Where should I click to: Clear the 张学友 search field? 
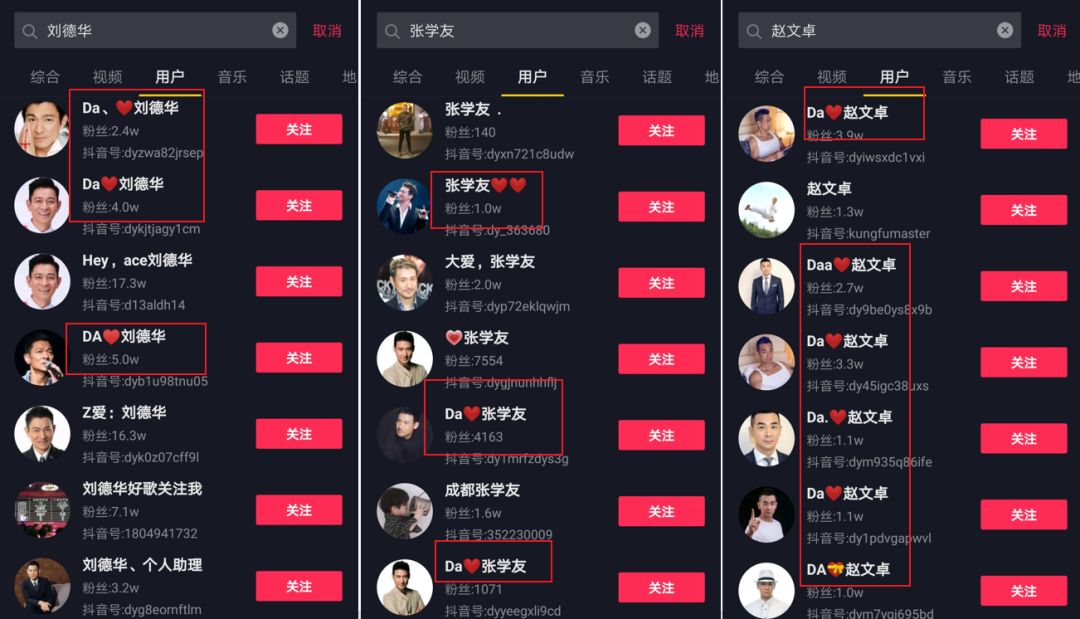(x=642, y=30)
